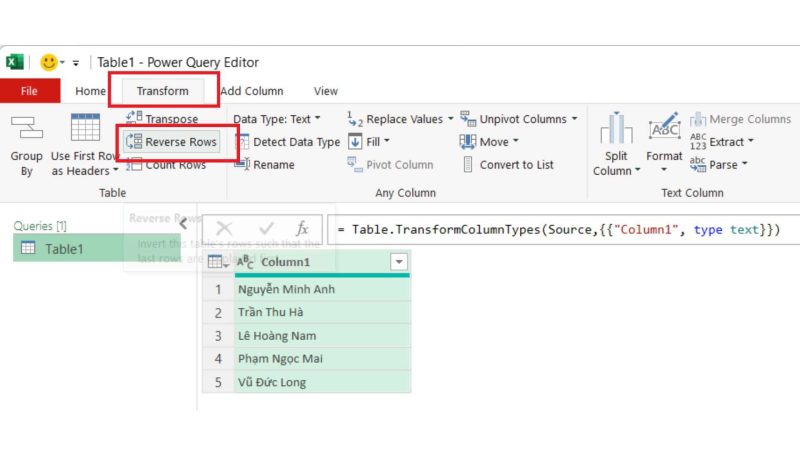Select cell Nguyễn Minh Anh
Image resolution: width=800 pixels, height=450 pixels.
[322, 289]
